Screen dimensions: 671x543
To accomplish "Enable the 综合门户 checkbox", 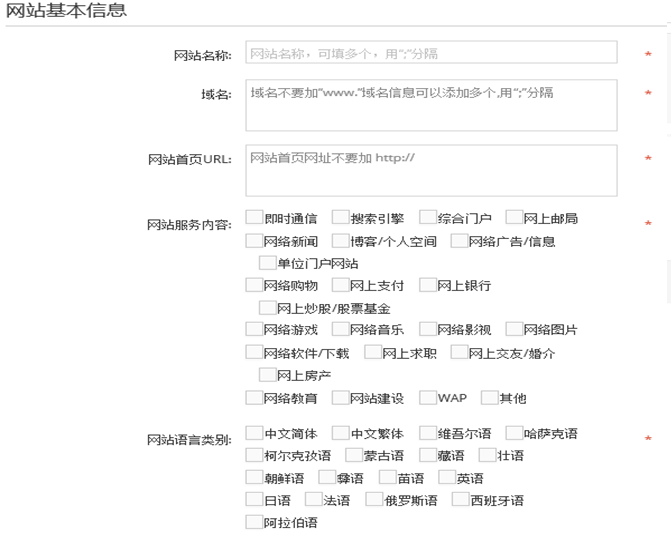I will click(428, 218).
